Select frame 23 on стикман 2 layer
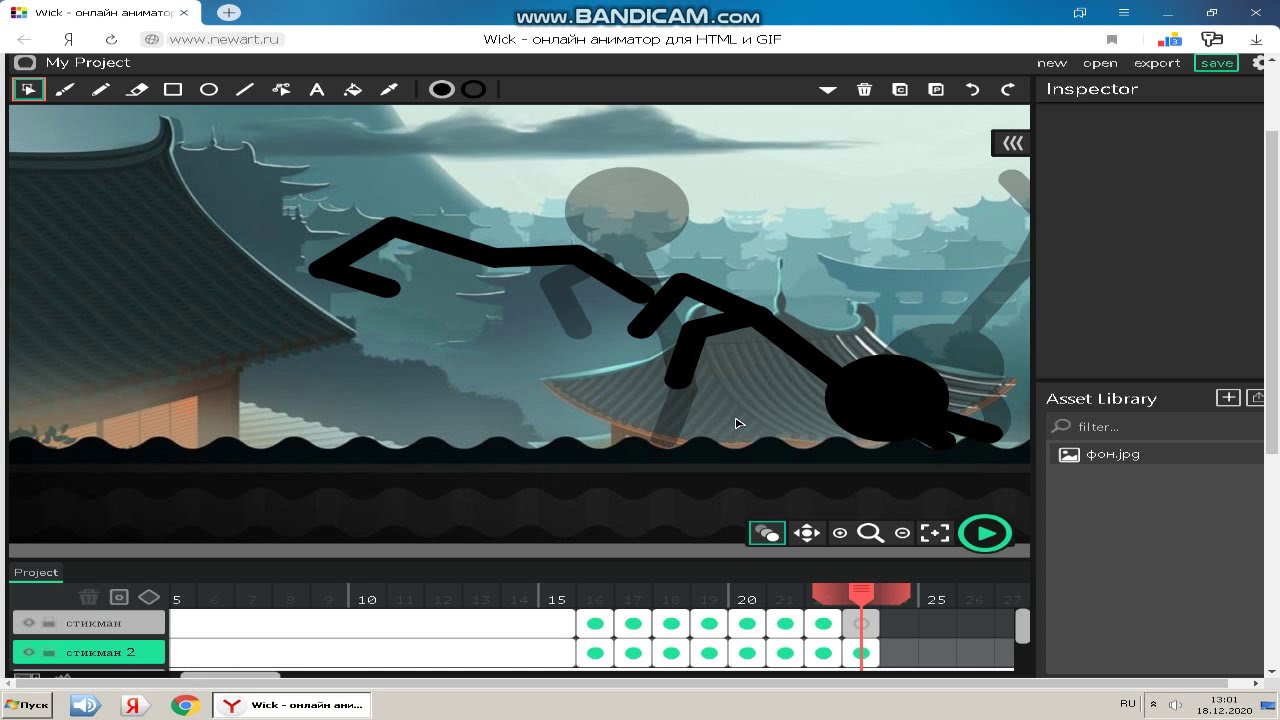1280x720 pixels. coord(861,653)
